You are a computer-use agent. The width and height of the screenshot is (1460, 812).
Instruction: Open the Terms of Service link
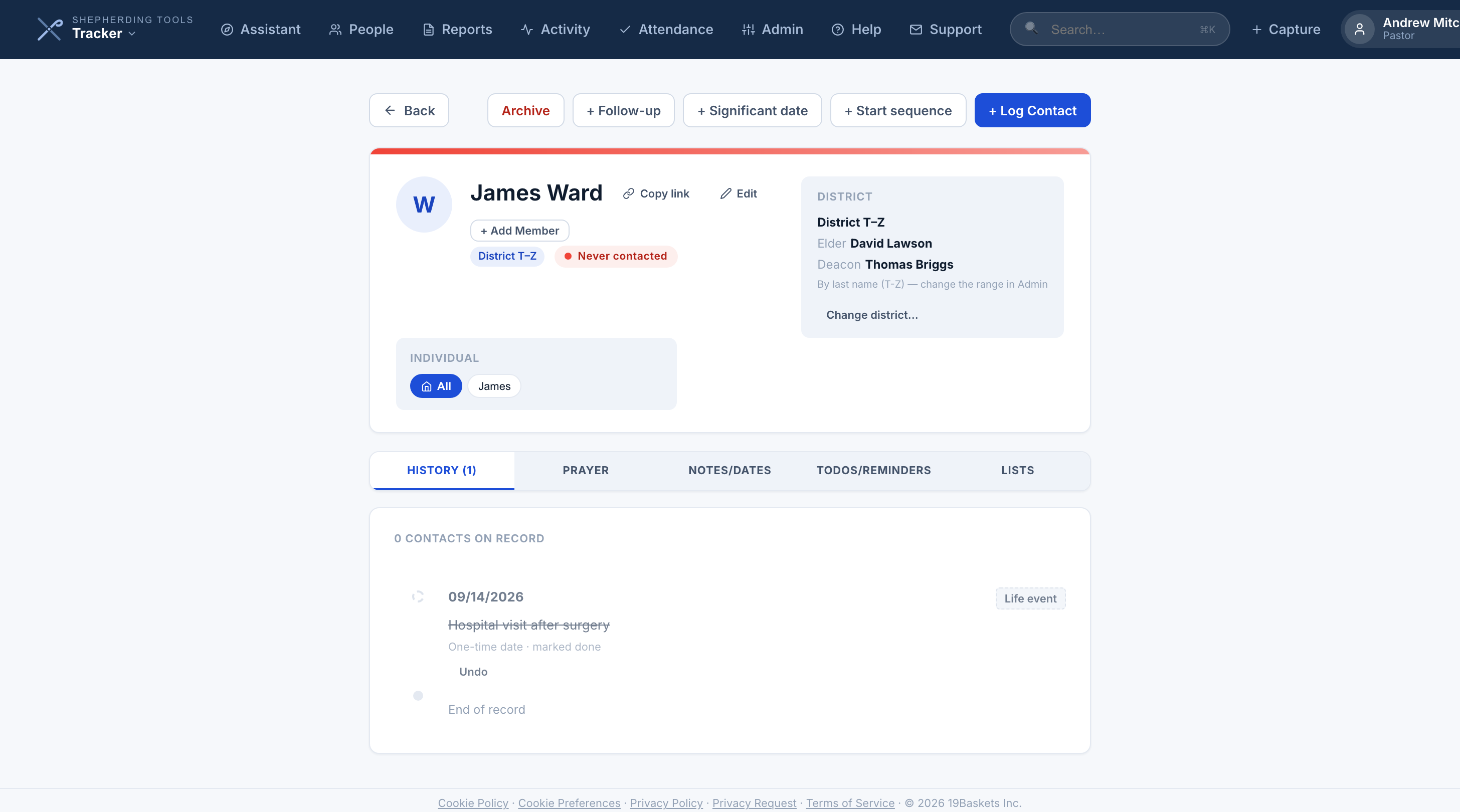coord(850,803)
